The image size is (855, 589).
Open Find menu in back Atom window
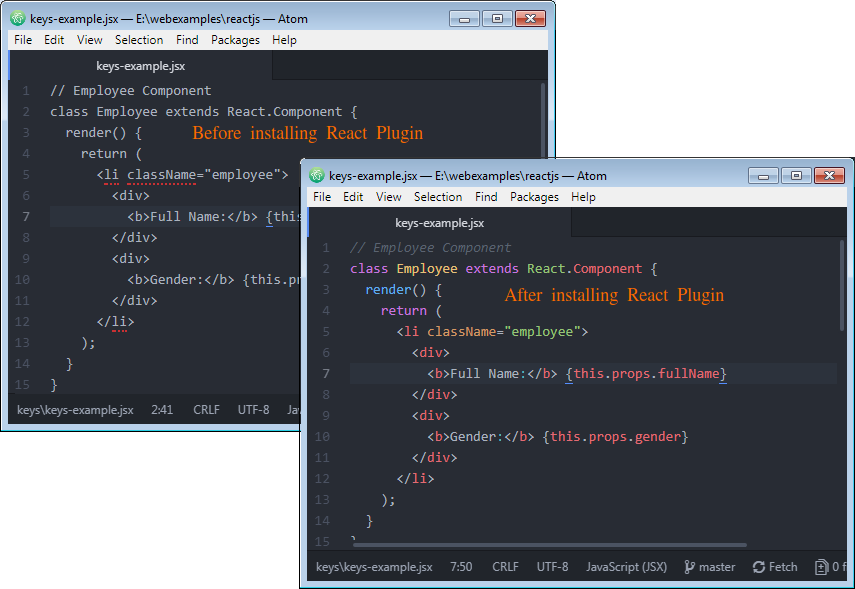coord(187,40)
